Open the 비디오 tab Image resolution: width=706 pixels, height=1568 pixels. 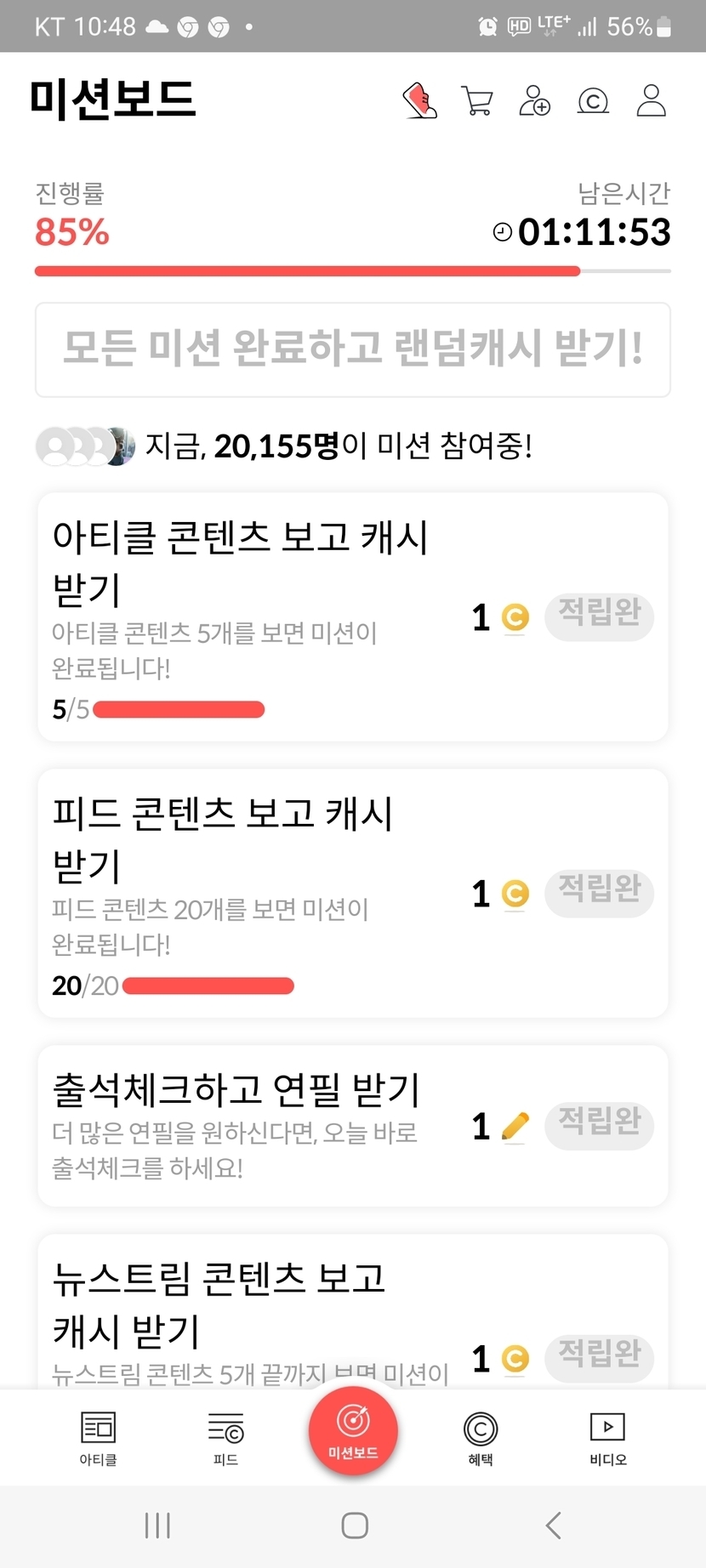[607, 1438]
